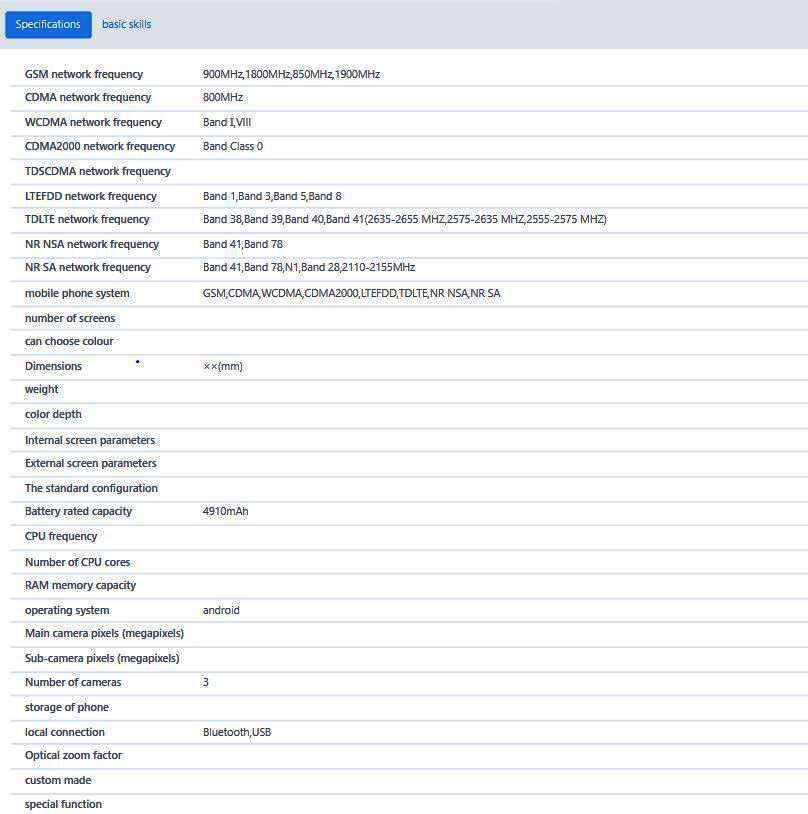Viewport: 808px width, 814px height.
Task: Open the basic skills tab
Action: coord(127,24)
